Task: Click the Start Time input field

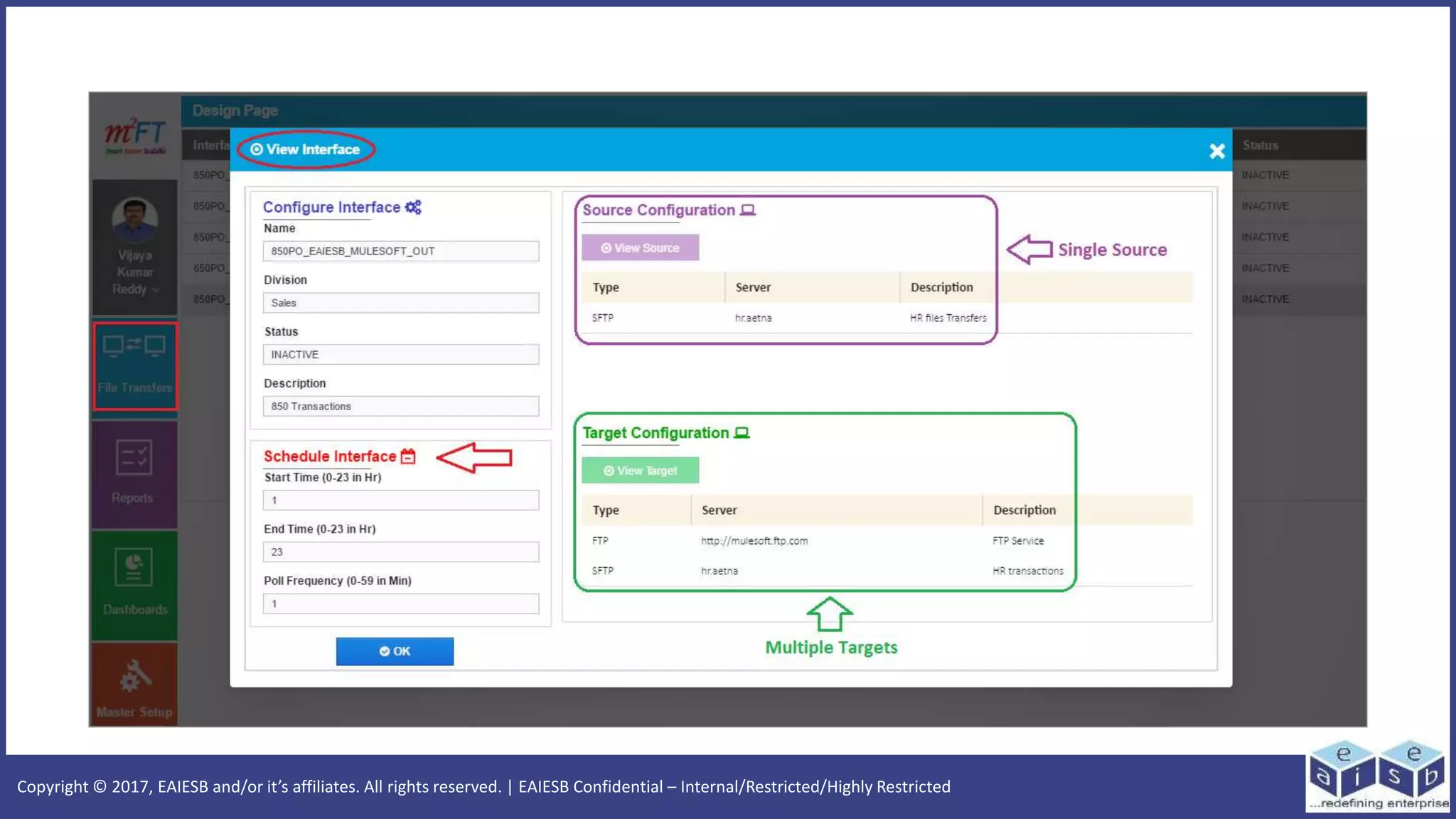Action: (x=400, y=500)
